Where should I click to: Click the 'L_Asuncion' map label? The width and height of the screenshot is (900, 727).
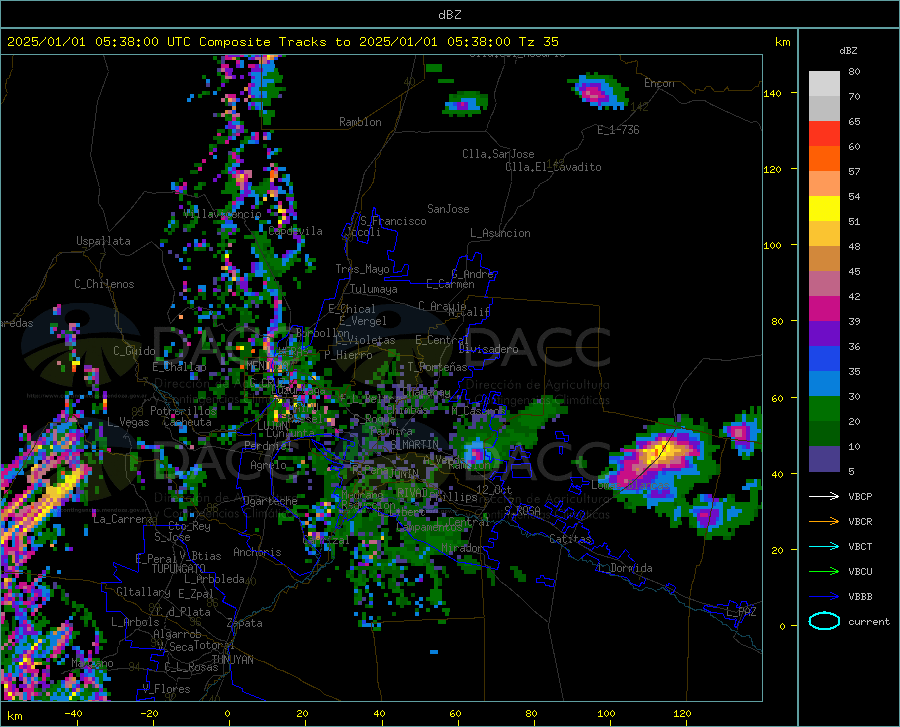[500, 233]
